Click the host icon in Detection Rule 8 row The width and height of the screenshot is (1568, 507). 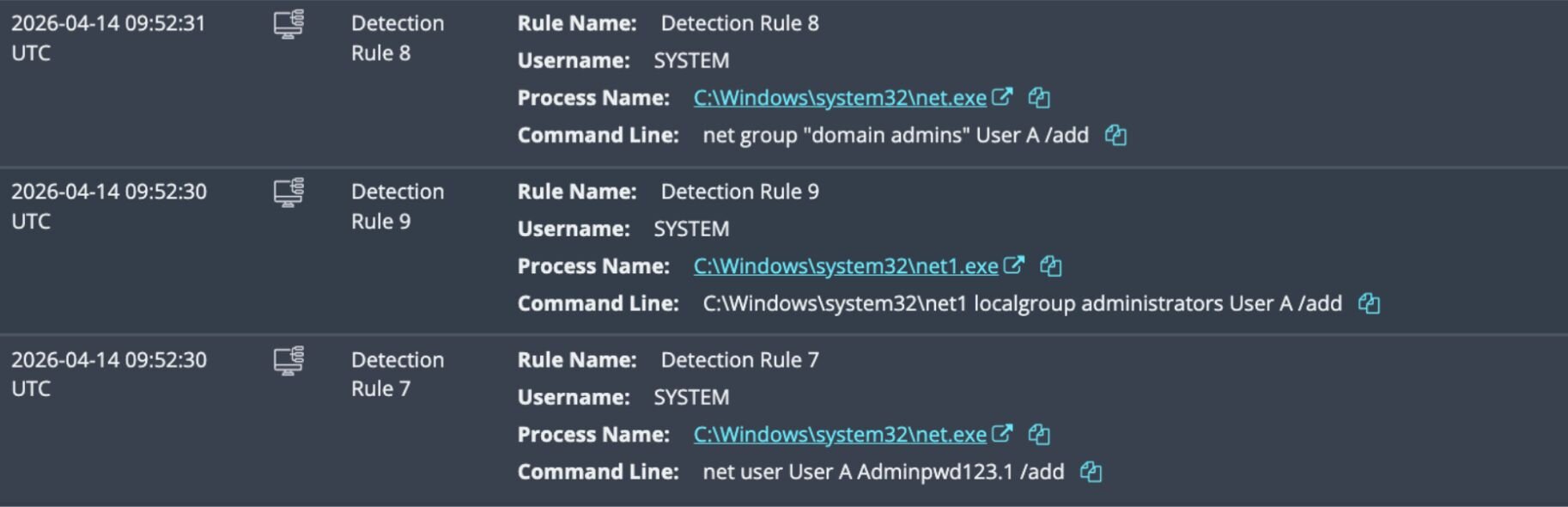tap(289, 24)
